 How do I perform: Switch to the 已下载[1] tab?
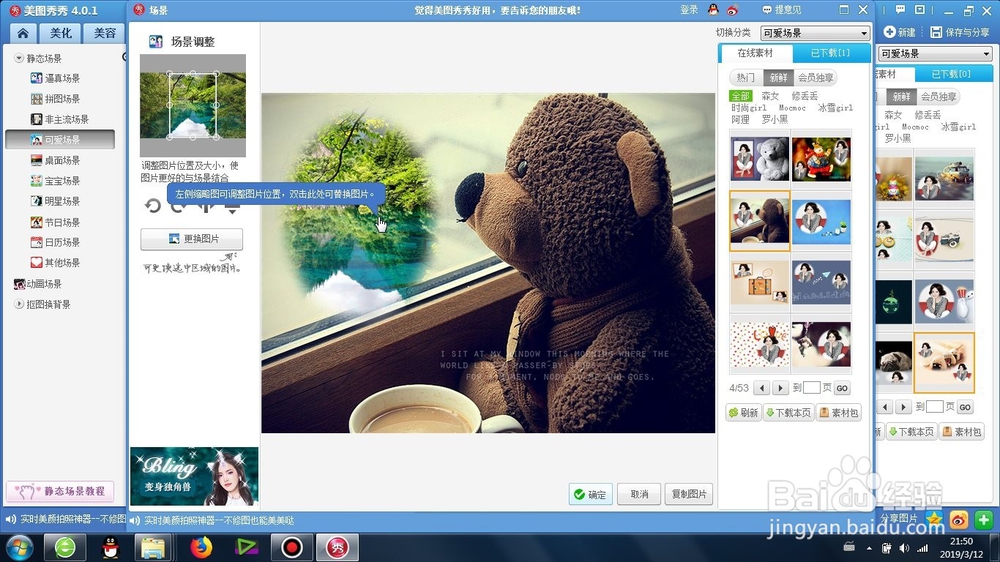(830, 53)
